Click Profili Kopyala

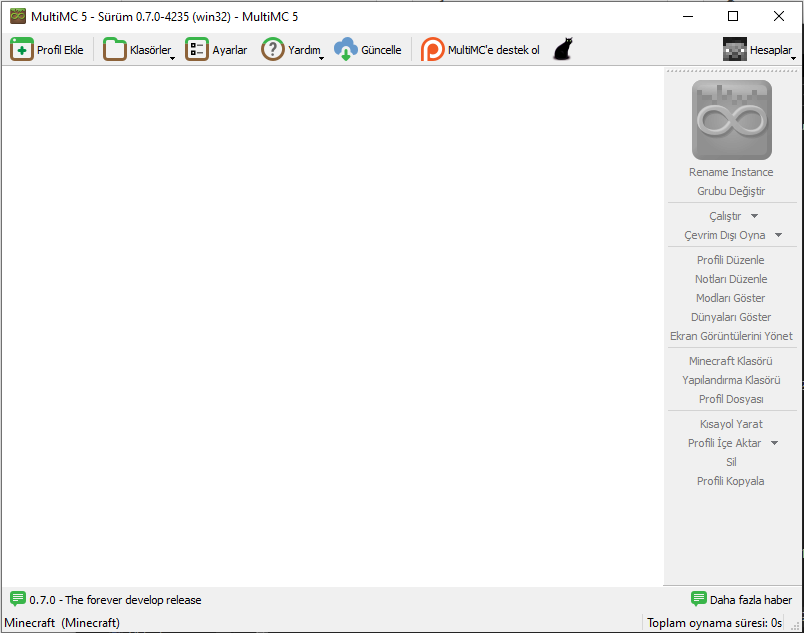731,481
